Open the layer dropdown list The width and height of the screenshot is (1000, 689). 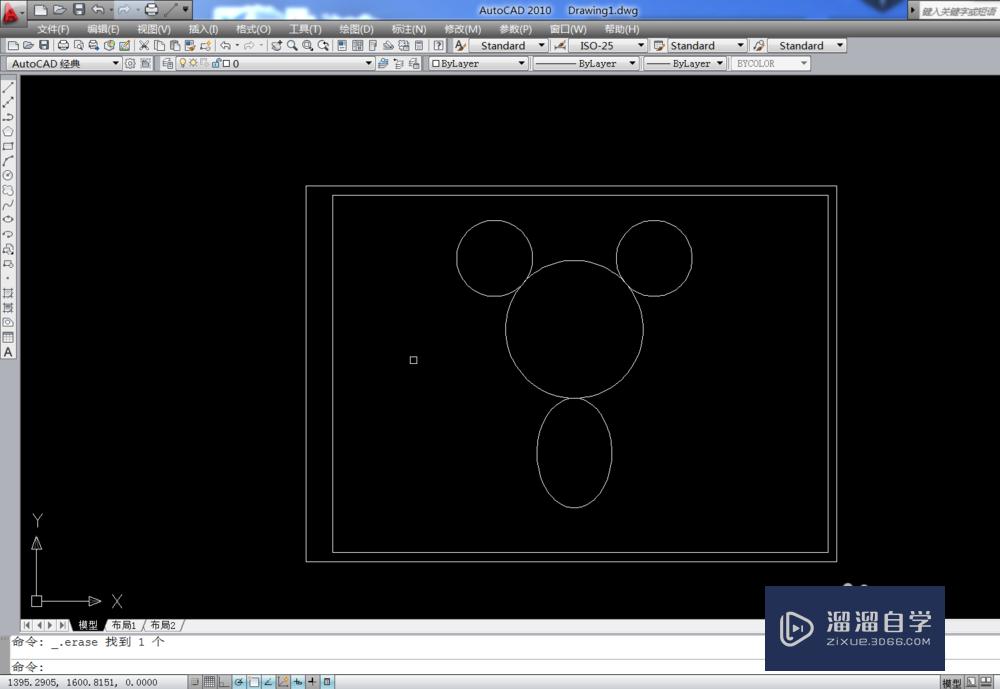369,62
